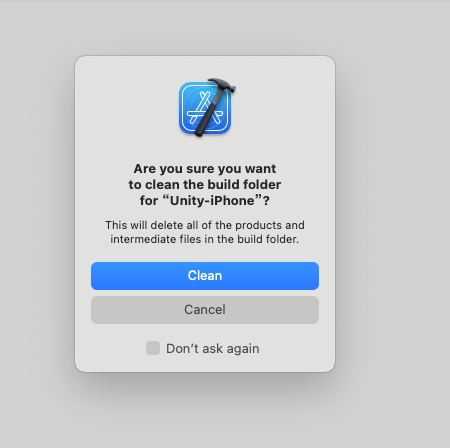The image size is (450, 448).
Task: Click the word "Clean" inside the blue button
Action: [x=205, y=276]
